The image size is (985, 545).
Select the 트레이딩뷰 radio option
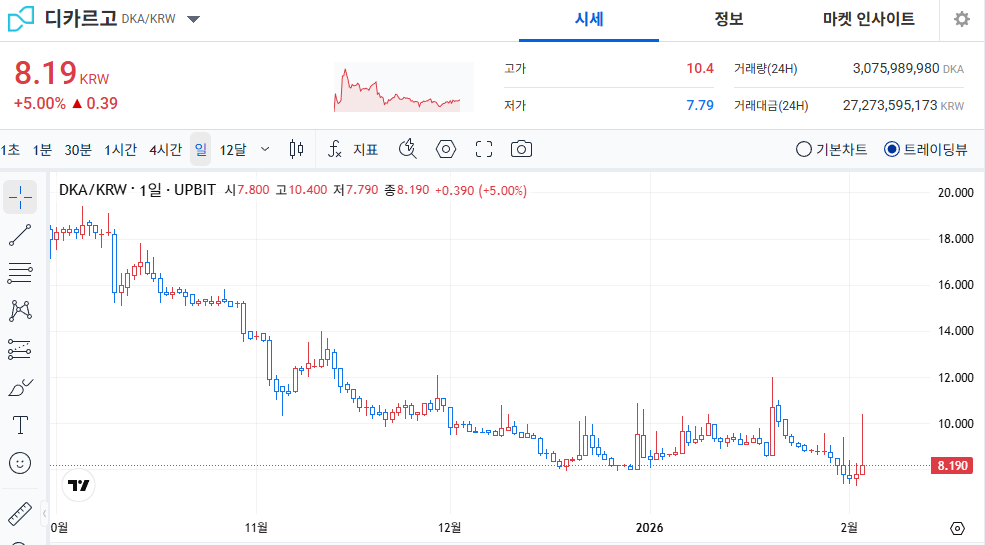coord(892,149)
